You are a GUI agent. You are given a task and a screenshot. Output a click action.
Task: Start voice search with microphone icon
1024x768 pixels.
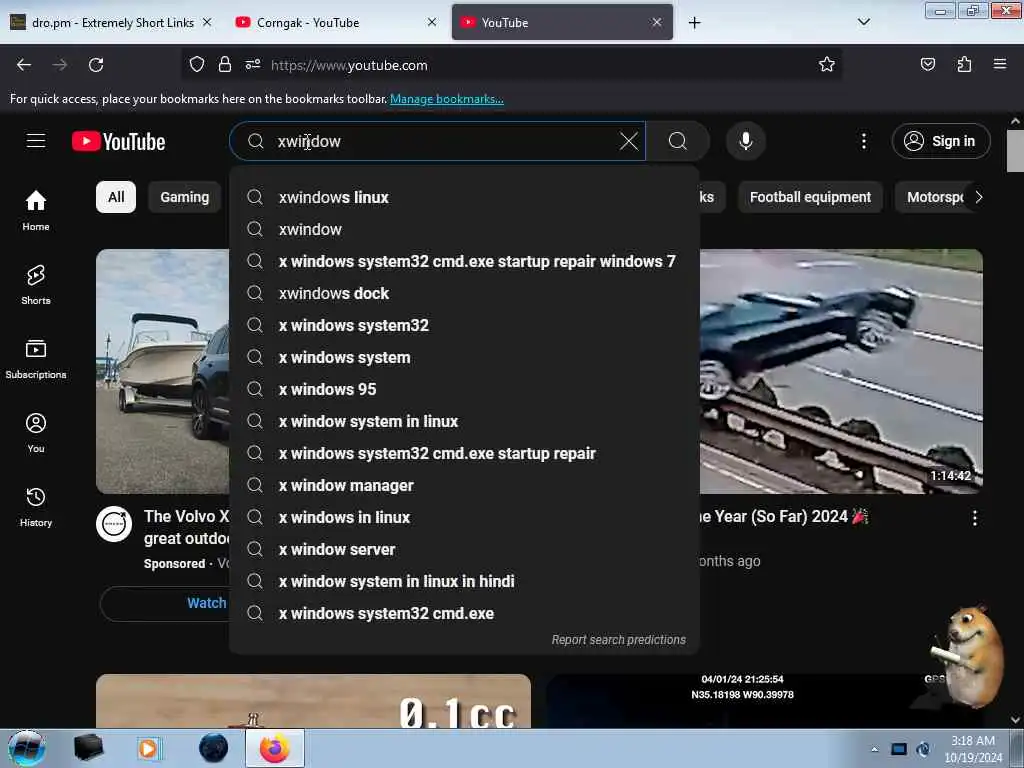coord(746,141)
